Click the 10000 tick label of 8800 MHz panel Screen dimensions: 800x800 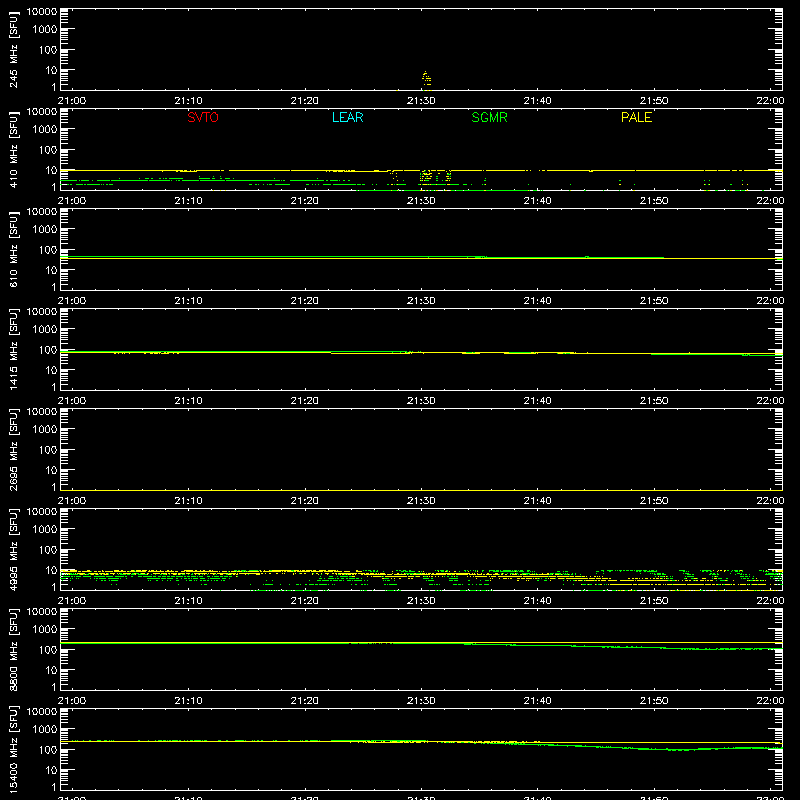coord(42,612)
